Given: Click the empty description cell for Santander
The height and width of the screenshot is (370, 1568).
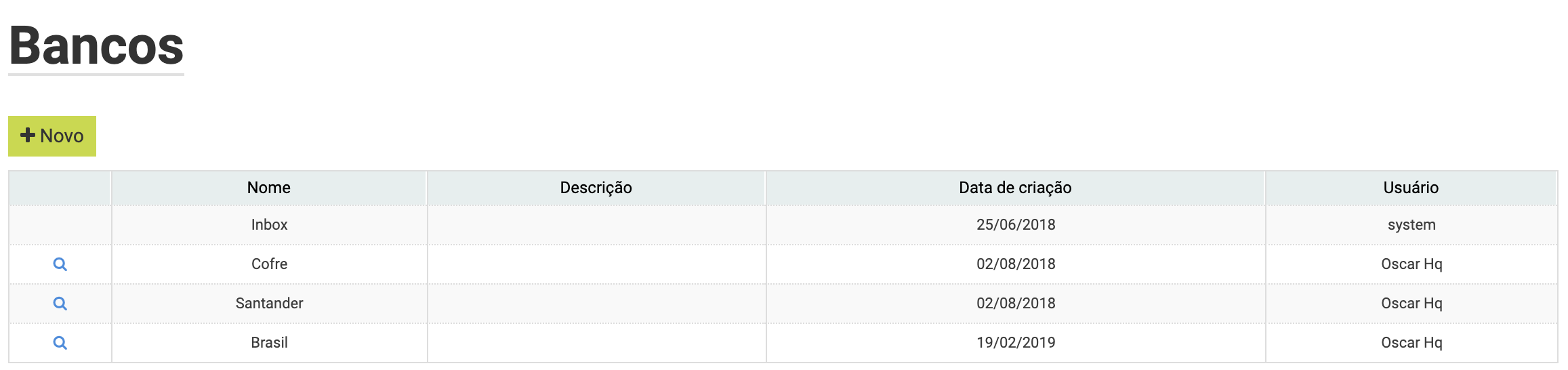Looking at the screenshot, I should (596, 304).
